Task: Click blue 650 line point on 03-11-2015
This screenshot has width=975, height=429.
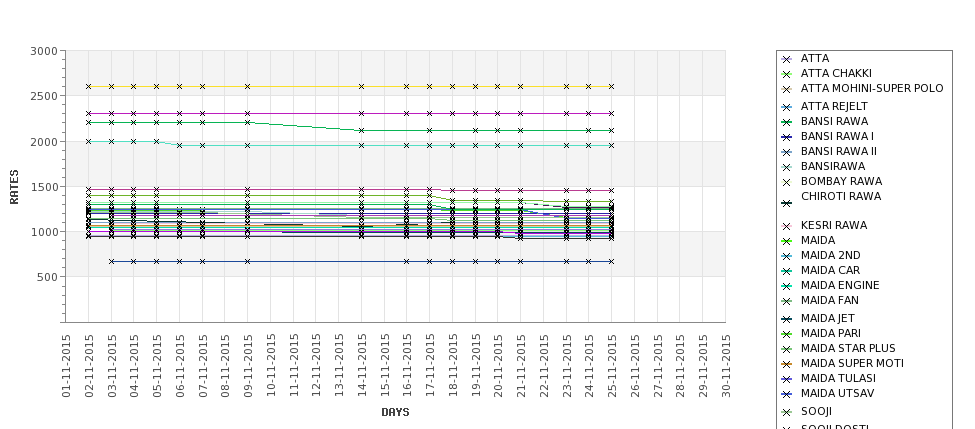Action: [111, 261]
